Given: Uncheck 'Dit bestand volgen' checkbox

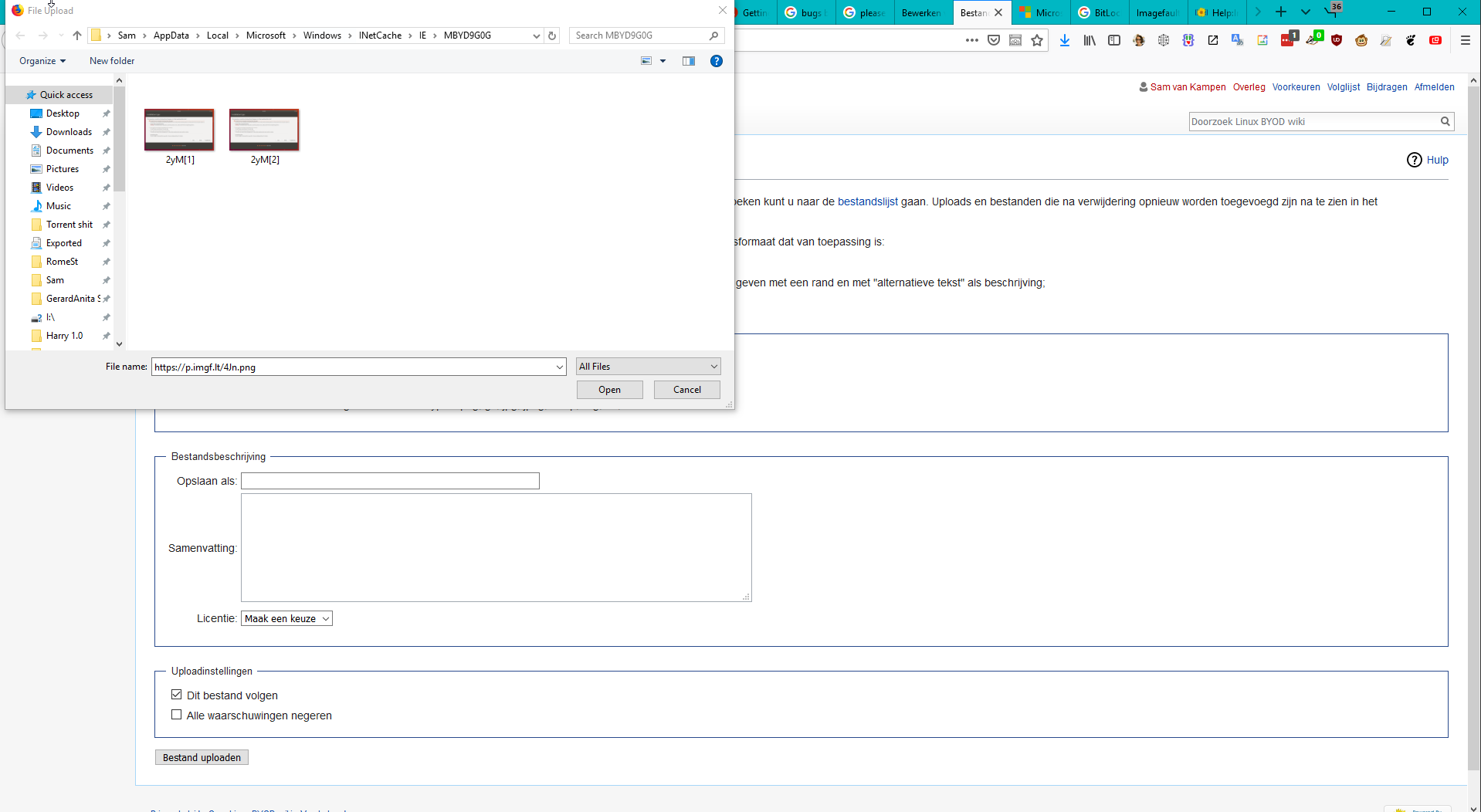Looking at the screenshot, I should click(x=177, y=695).
